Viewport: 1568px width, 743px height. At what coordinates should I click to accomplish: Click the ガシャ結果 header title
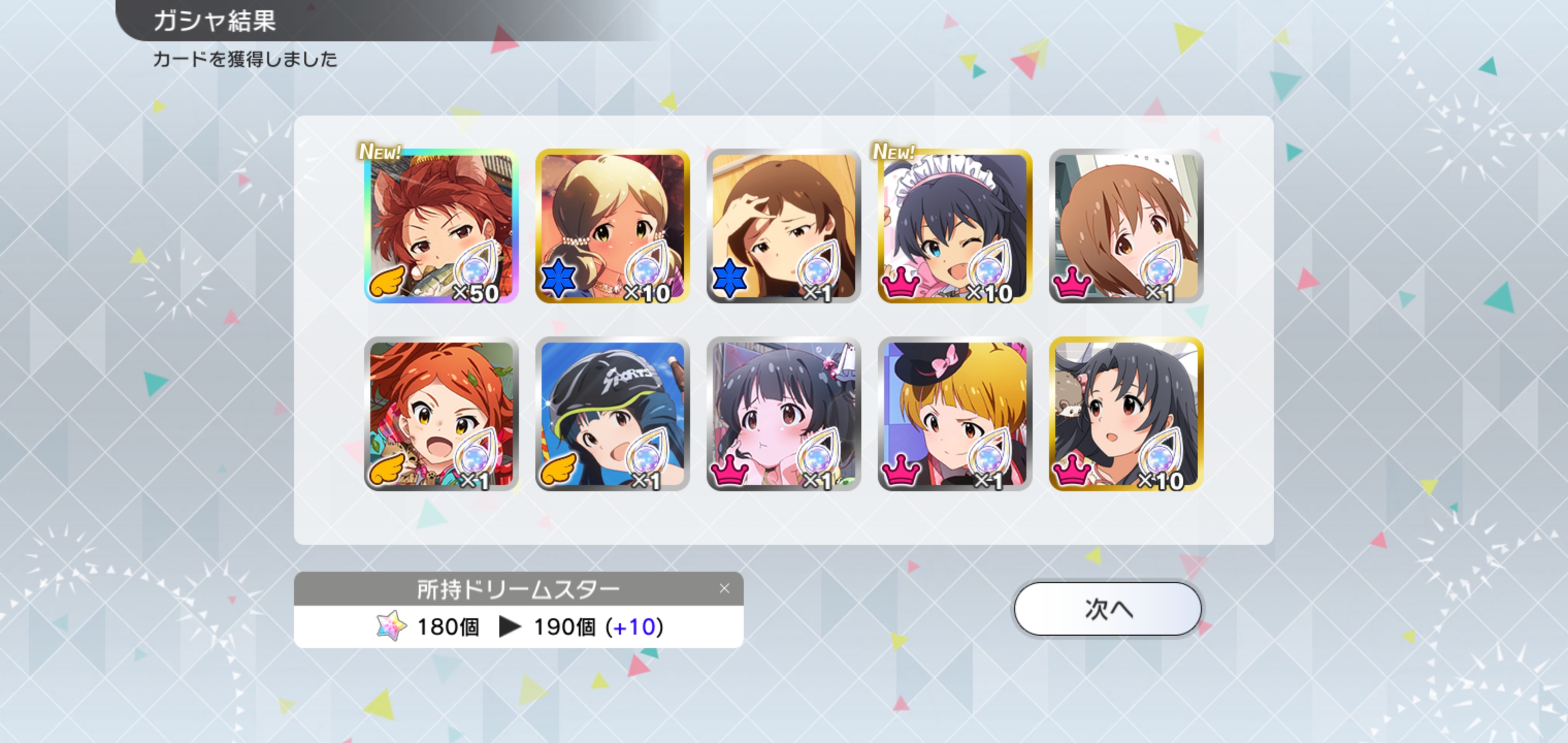pos(215,21)
